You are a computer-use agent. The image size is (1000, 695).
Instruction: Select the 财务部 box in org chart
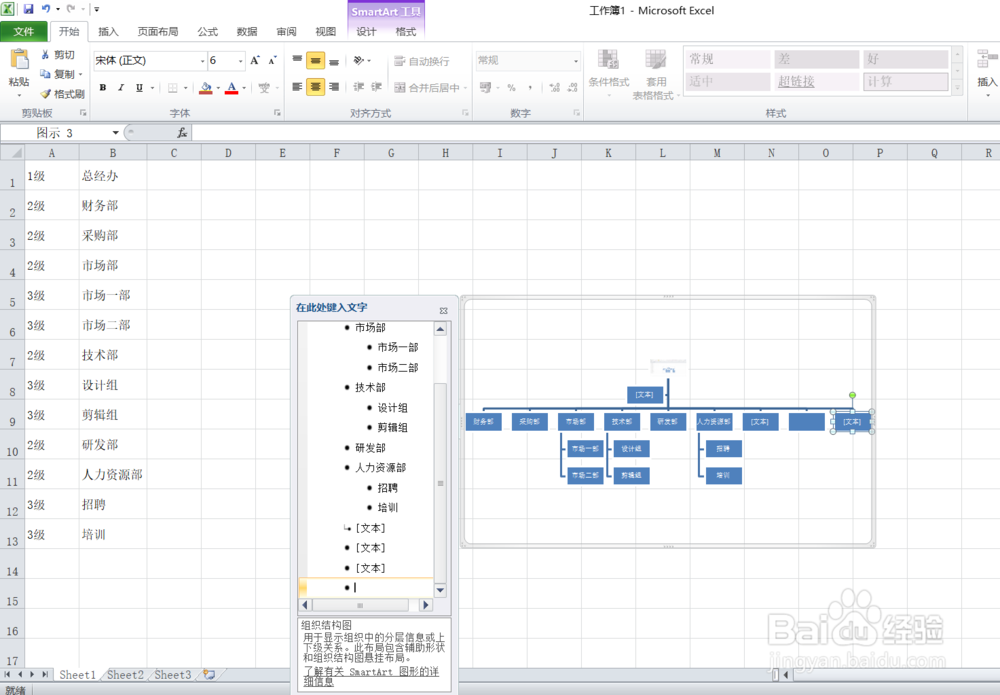coord(483,421)
